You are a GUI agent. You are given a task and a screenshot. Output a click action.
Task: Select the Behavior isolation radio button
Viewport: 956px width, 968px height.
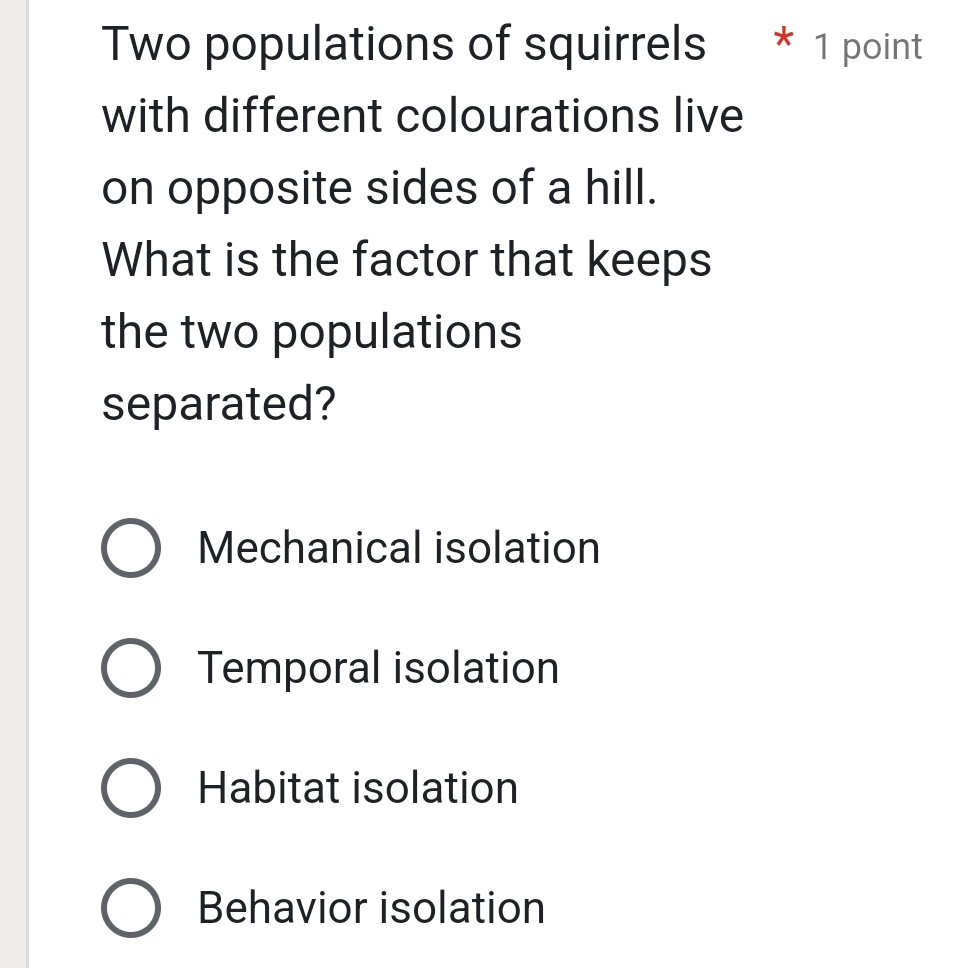coord(130,908)
